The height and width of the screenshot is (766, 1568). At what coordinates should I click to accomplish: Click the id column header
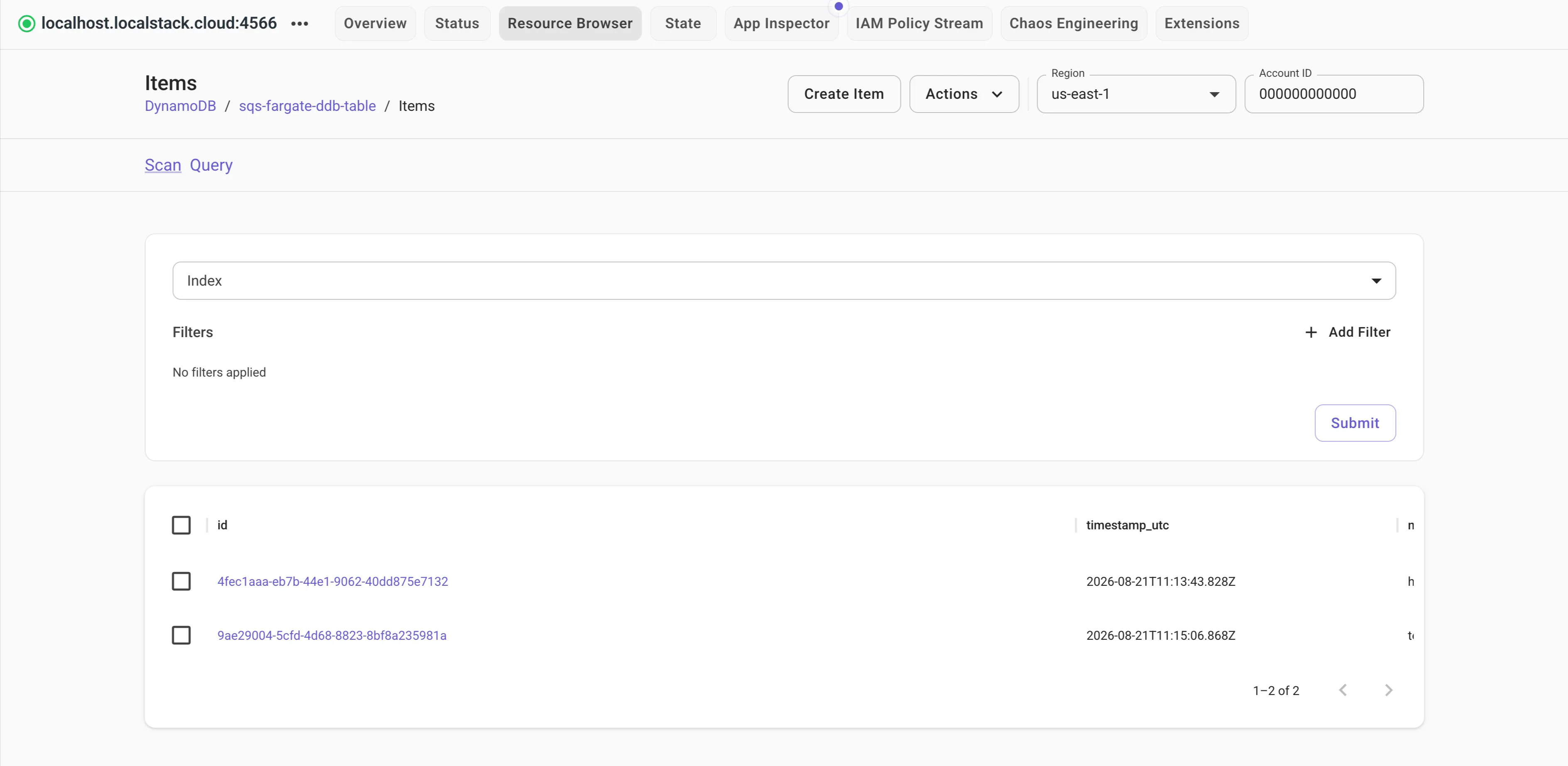pyautogui.click(x=222, y=525)
